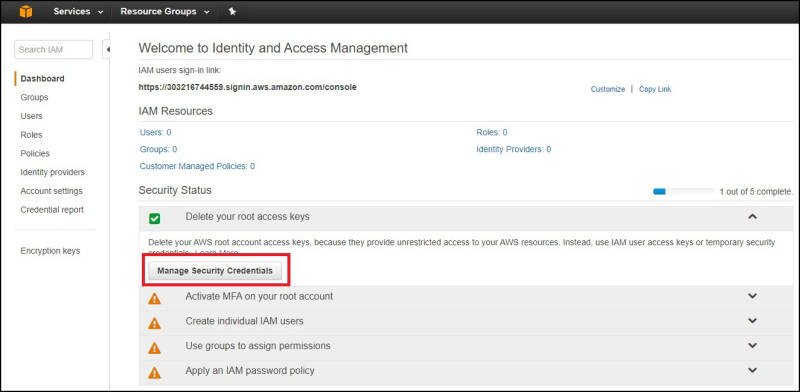This screenshot has height=392, width=800.
Task: Click the Manage Security Credentials button
Action: coord(215,271)
